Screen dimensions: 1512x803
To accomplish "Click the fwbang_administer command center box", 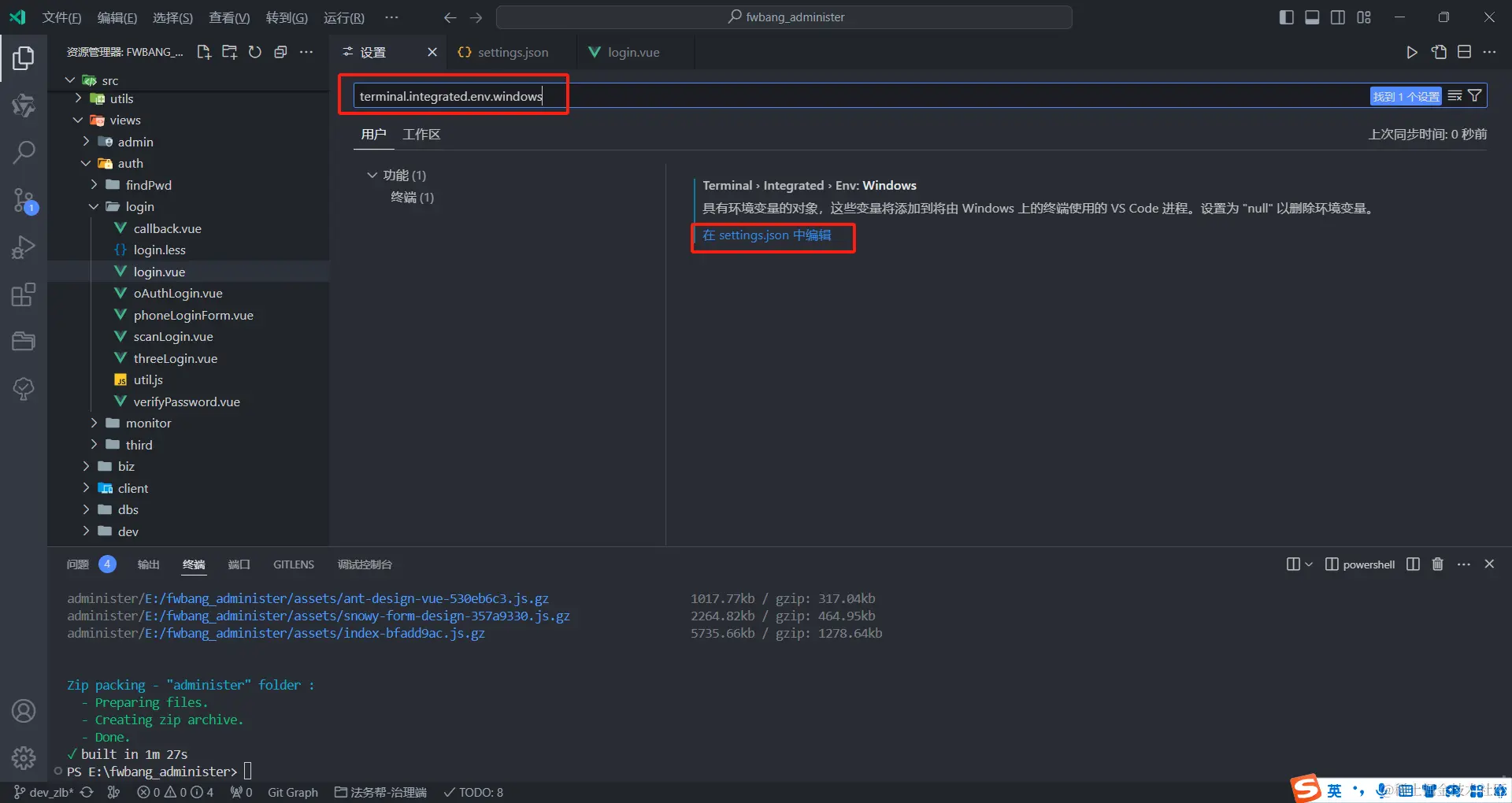I will pos(784,17).
